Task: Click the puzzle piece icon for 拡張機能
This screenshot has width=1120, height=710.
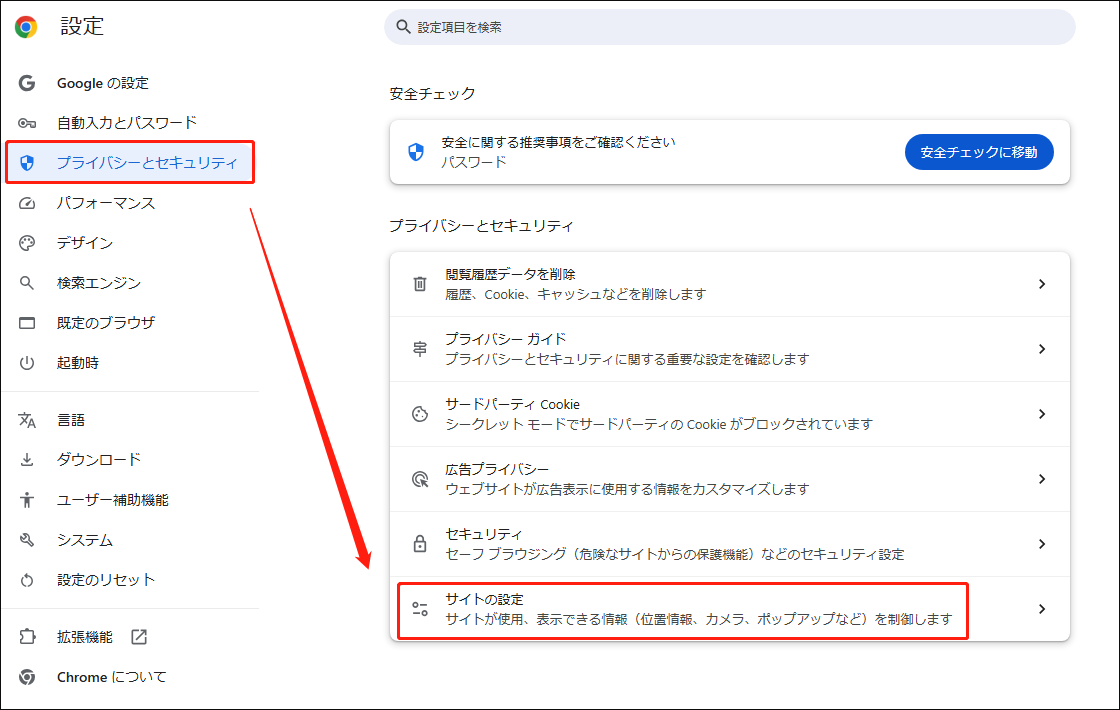Action: click(x=27, y=636)
